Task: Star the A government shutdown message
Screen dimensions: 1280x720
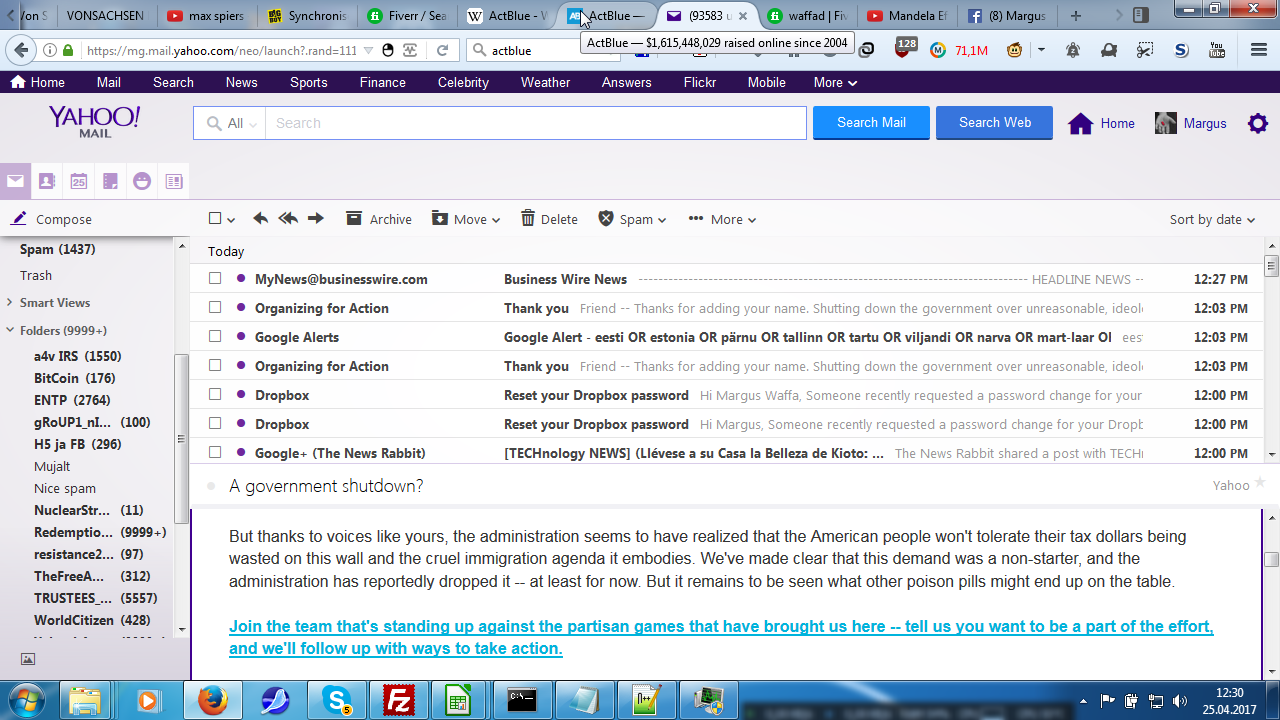Action: (1260, 484)
